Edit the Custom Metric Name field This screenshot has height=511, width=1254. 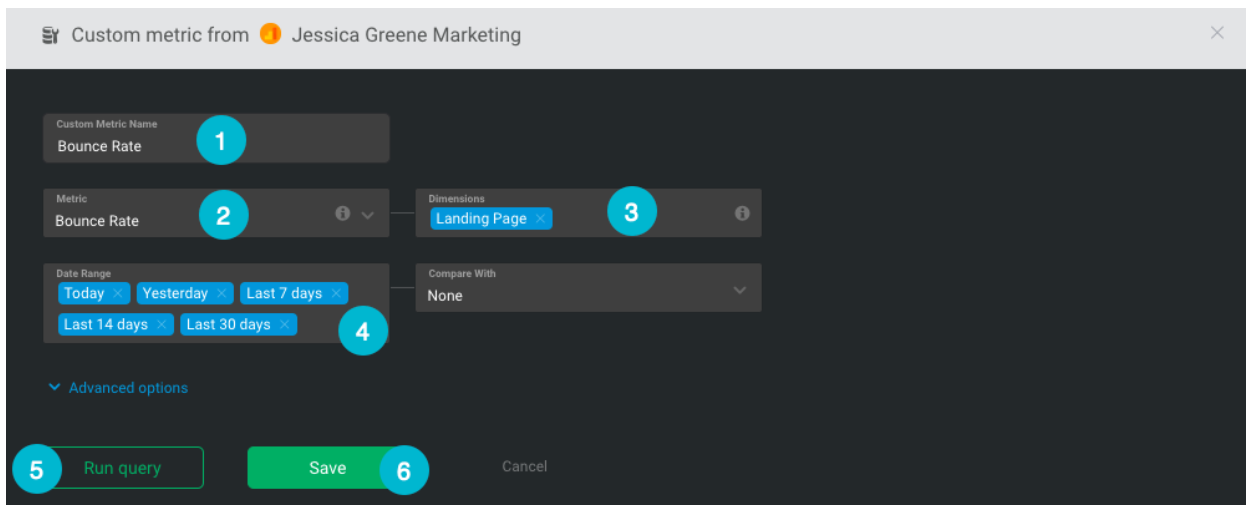click(120, 146)
